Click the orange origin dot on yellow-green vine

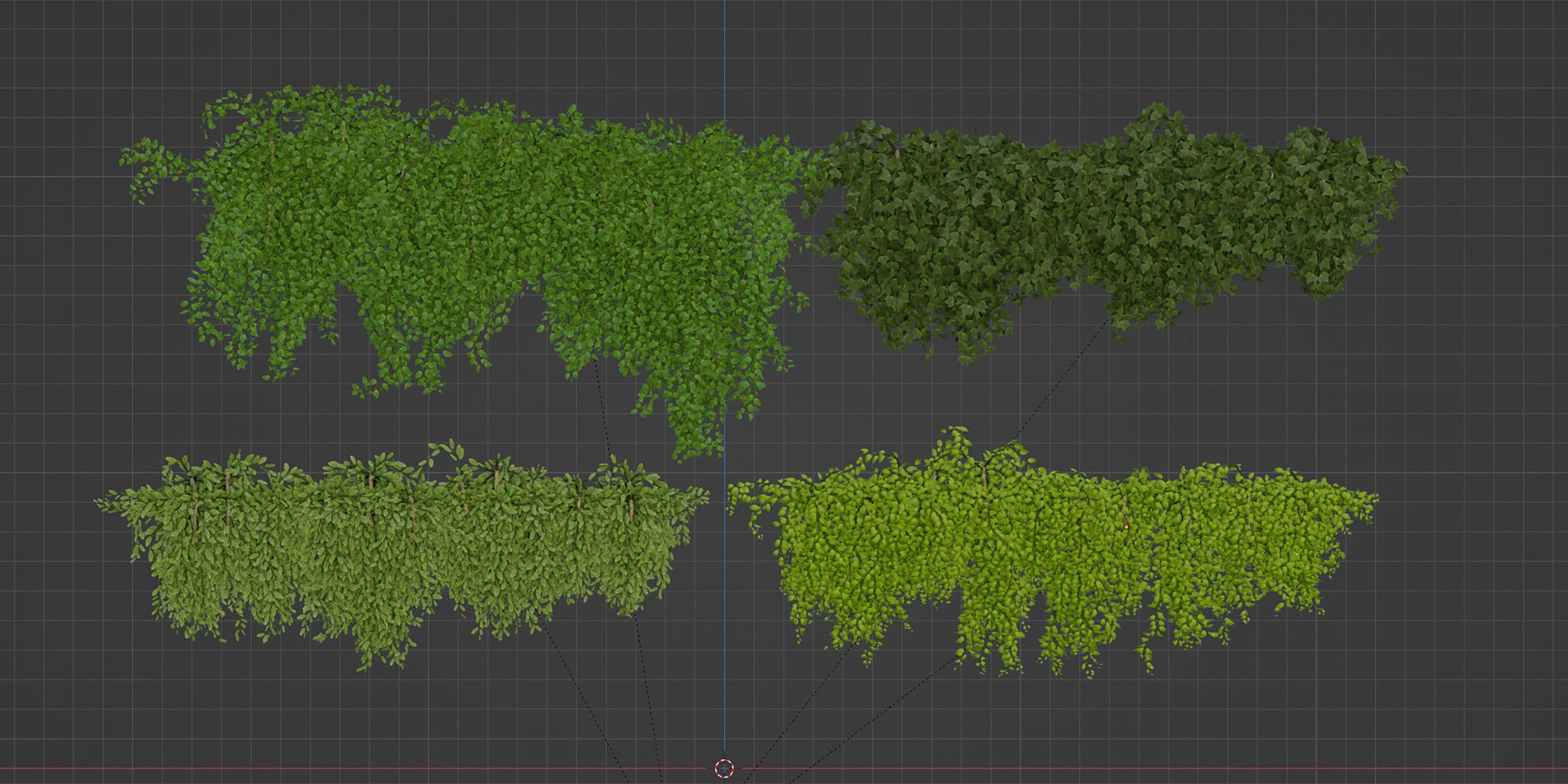pos(1126,527)
